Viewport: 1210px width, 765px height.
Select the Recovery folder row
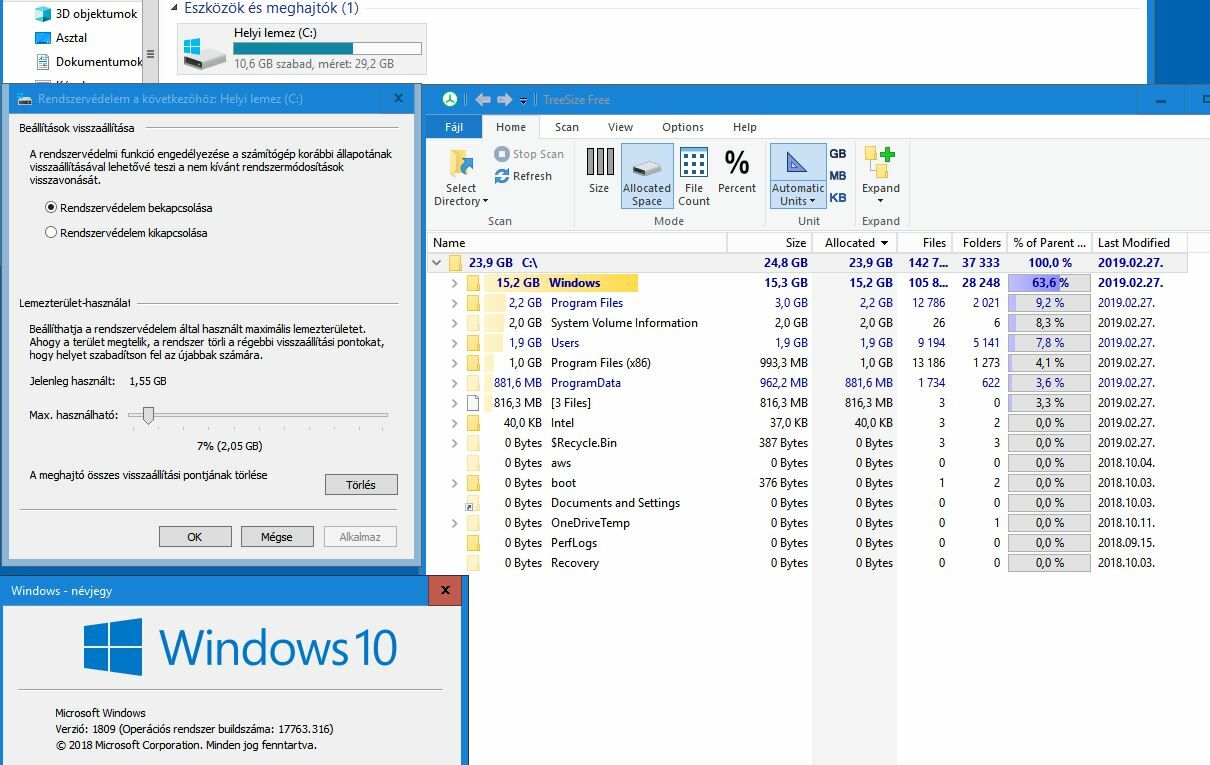coord(809,563)
